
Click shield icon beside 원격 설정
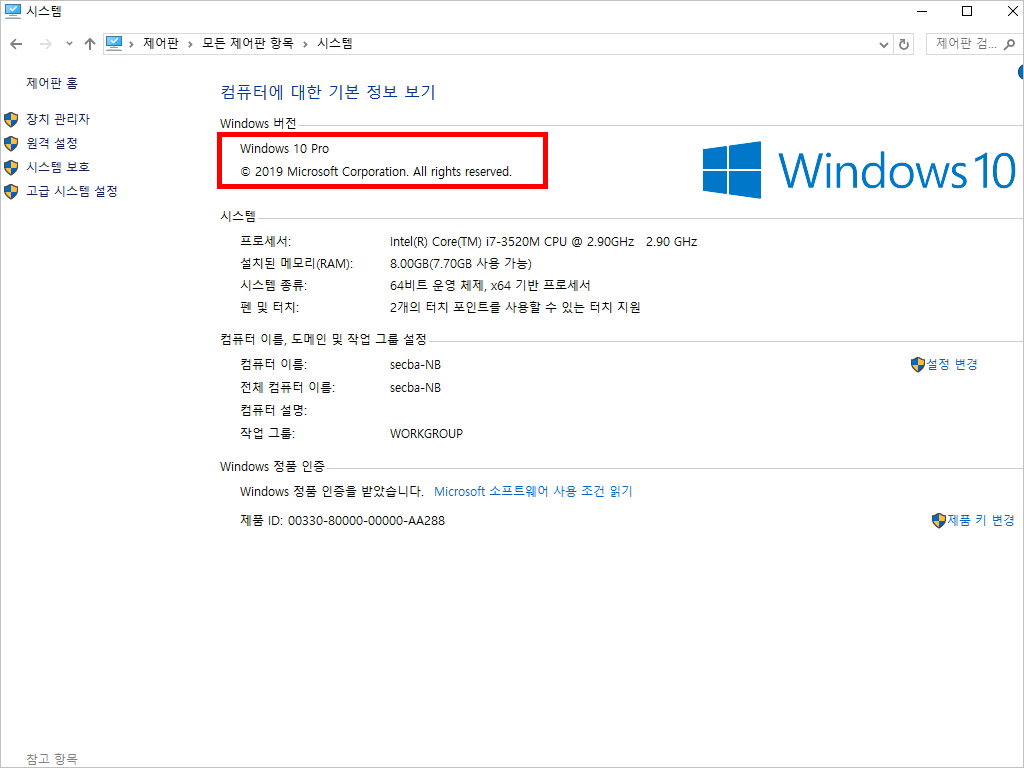point(11,144)
